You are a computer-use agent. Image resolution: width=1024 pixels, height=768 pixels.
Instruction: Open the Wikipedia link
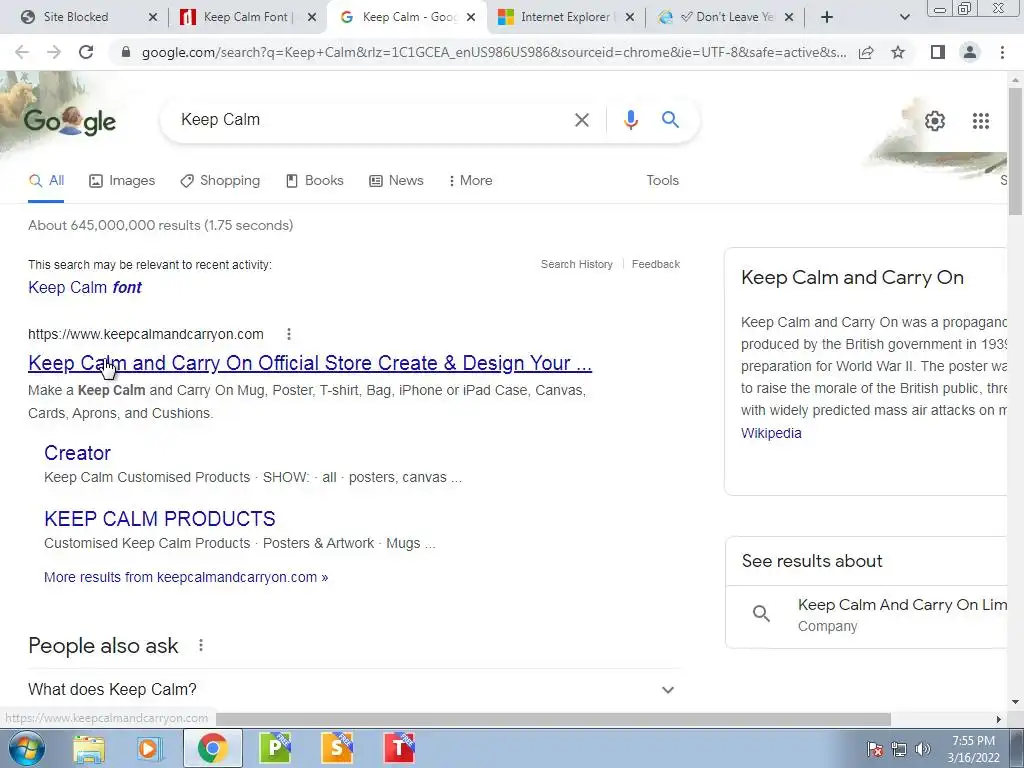771,433
